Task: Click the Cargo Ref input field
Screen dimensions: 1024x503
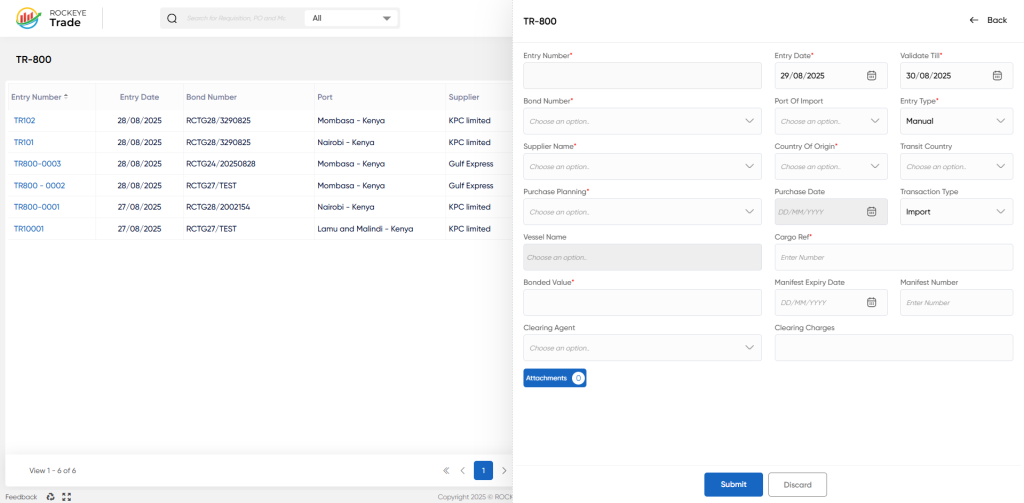Action: coord(893,257)
